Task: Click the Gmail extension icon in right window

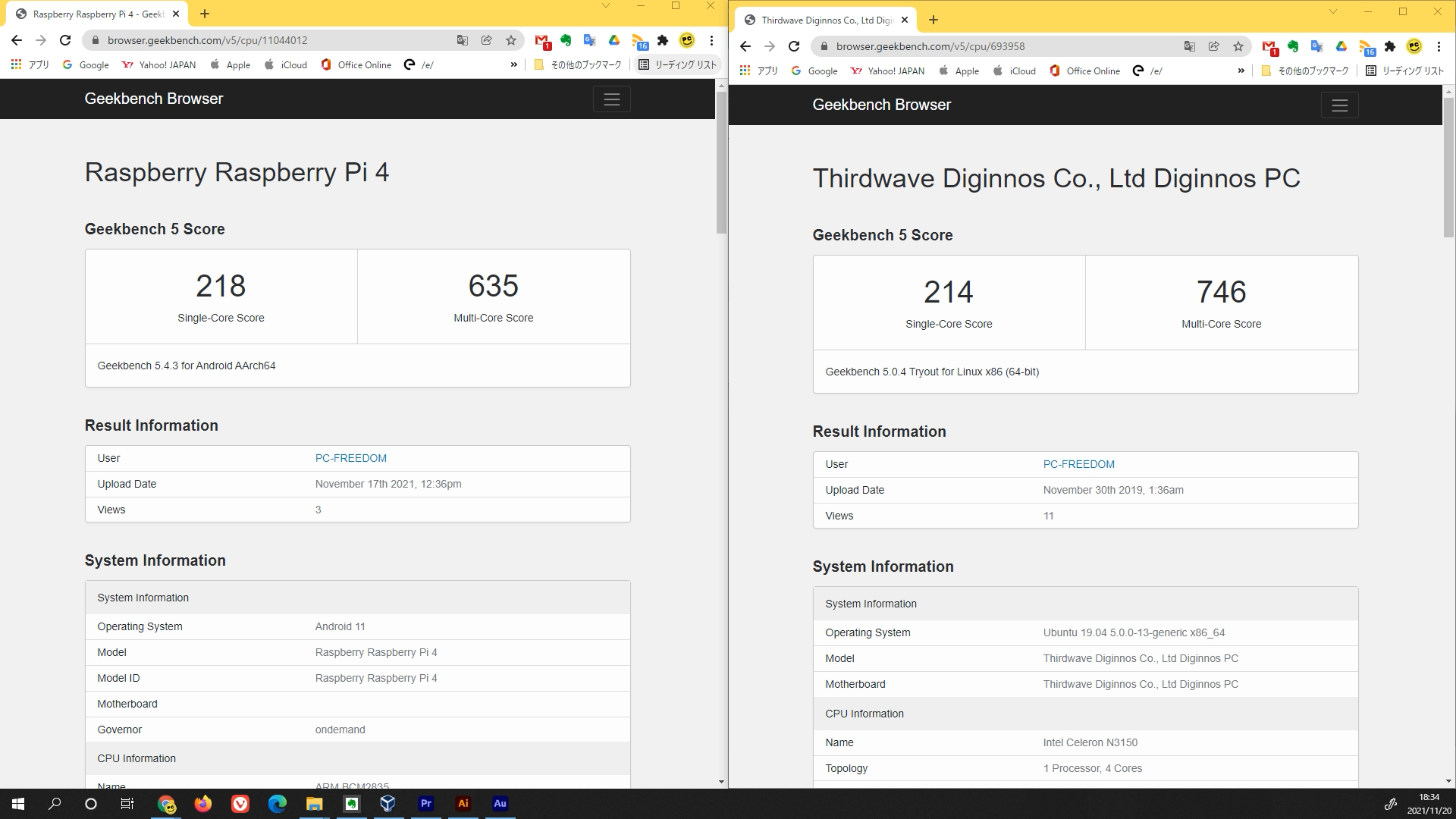Action: pyautogui.click(x=1269, y=46)
